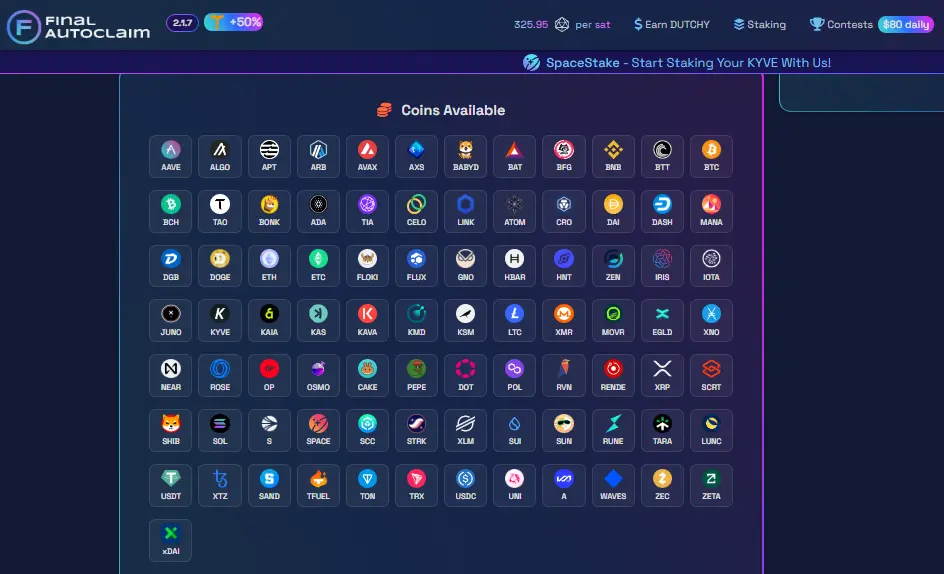Open the SpaceStake staking banner link
Image resolution: width=944 pixels, height=574 pixels.
coord(677,63)
